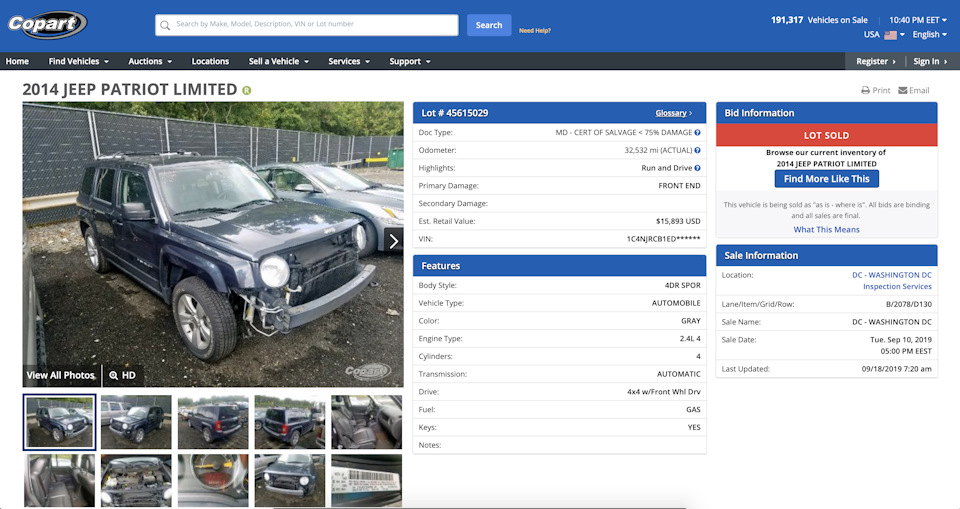Open USA country dropdown
Screen dimensions: 960x509
pyautogui.click(x=884, y=35)
